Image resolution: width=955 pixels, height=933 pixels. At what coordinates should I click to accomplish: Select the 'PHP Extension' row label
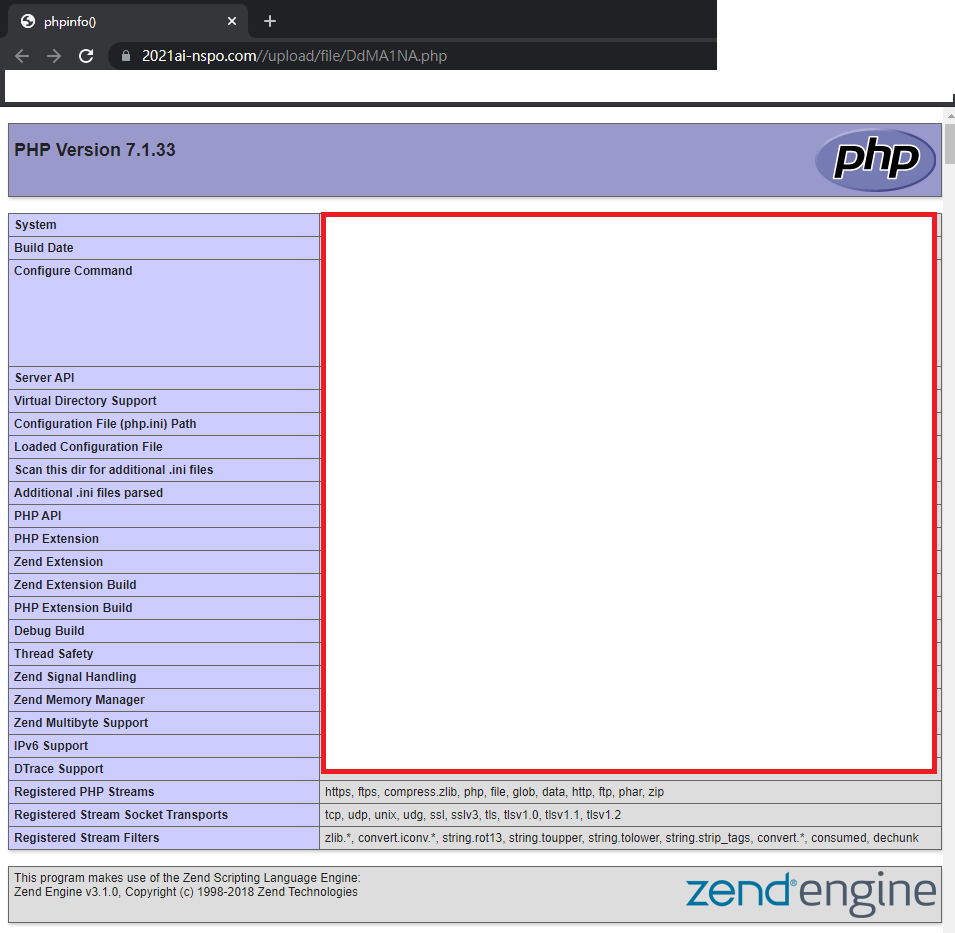57,539
